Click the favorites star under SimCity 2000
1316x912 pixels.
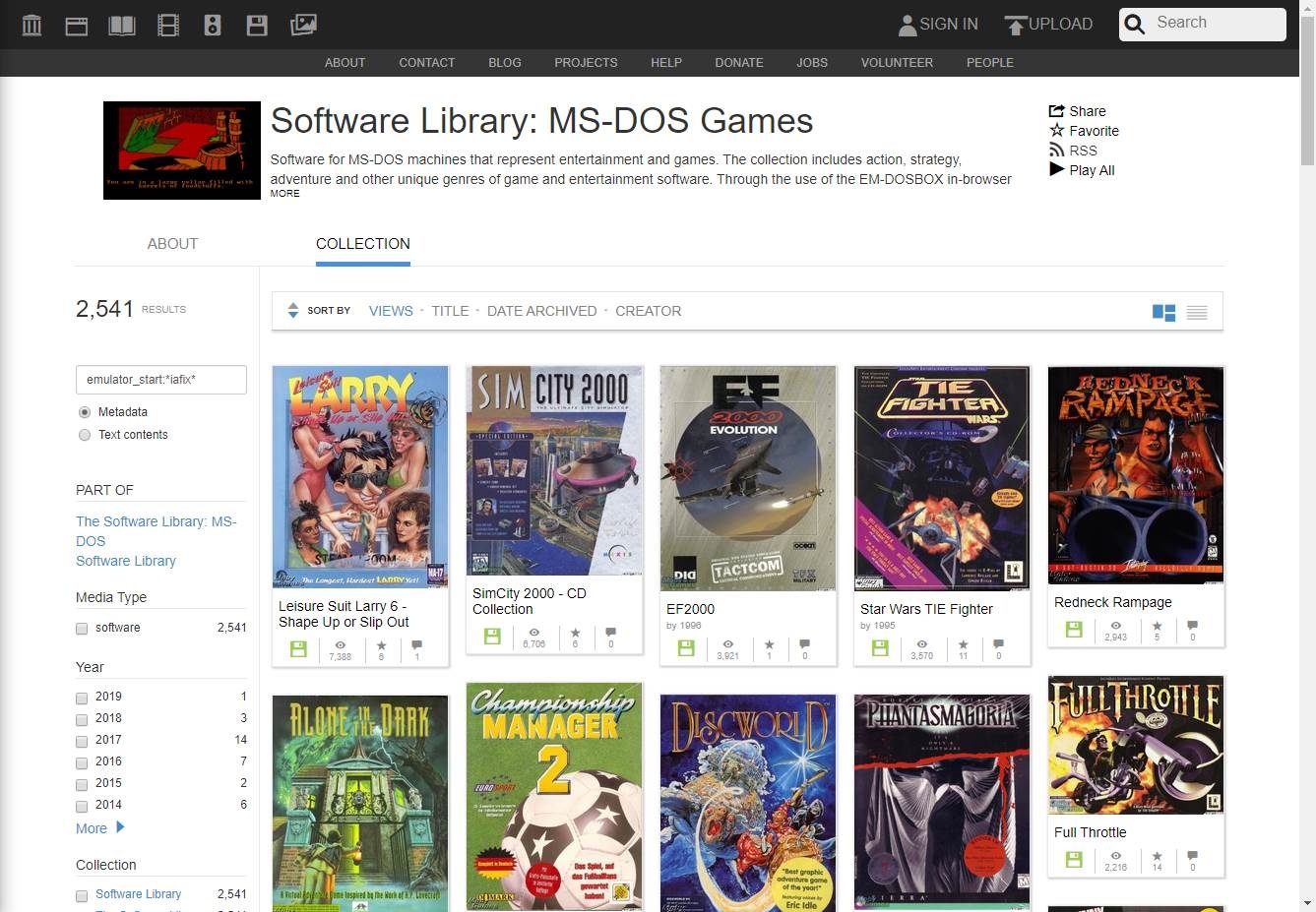(575, 633)
